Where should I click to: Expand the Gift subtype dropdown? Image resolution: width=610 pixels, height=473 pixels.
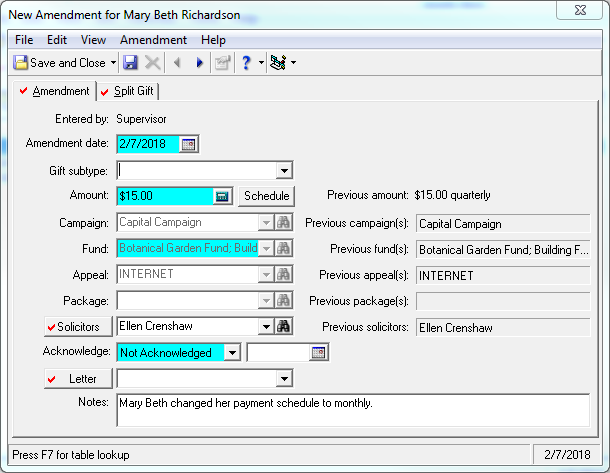284,170
